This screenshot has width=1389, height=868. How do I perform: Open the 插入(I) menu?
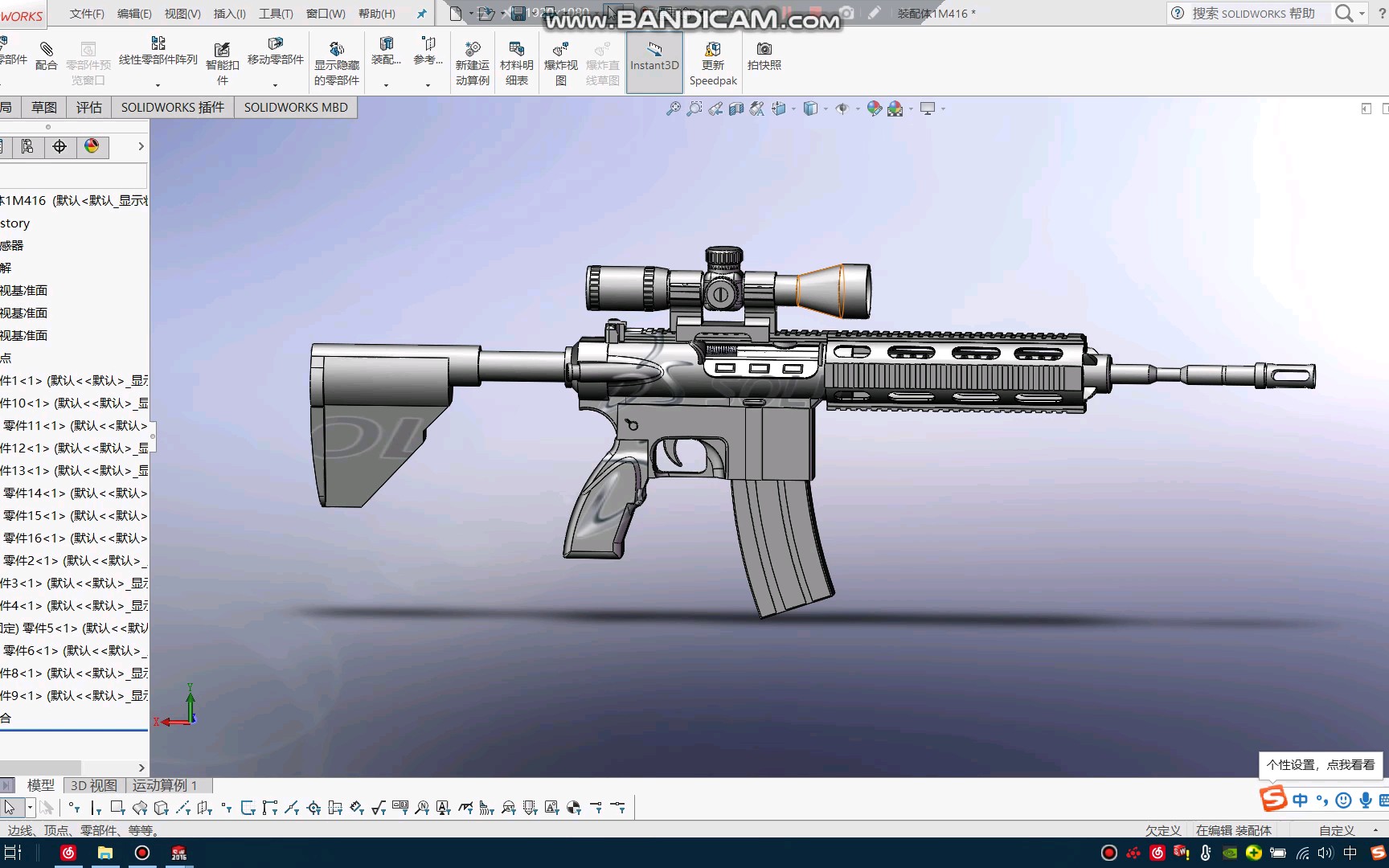tap(228, 14)
